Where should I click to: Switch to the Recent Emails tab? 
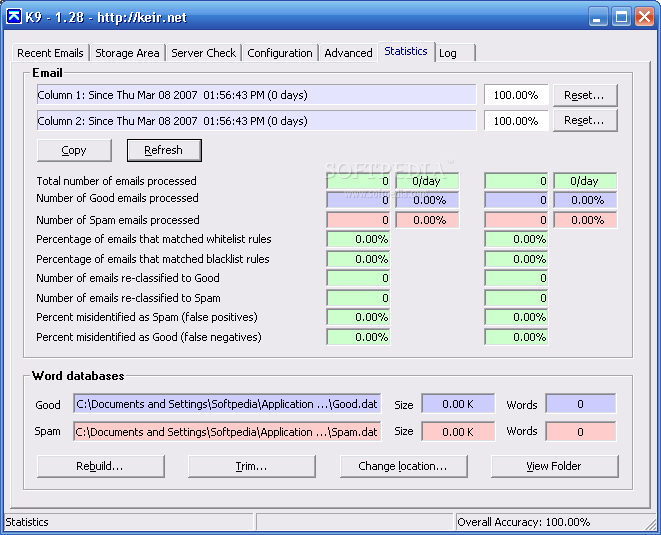click(x=50, y=53)
